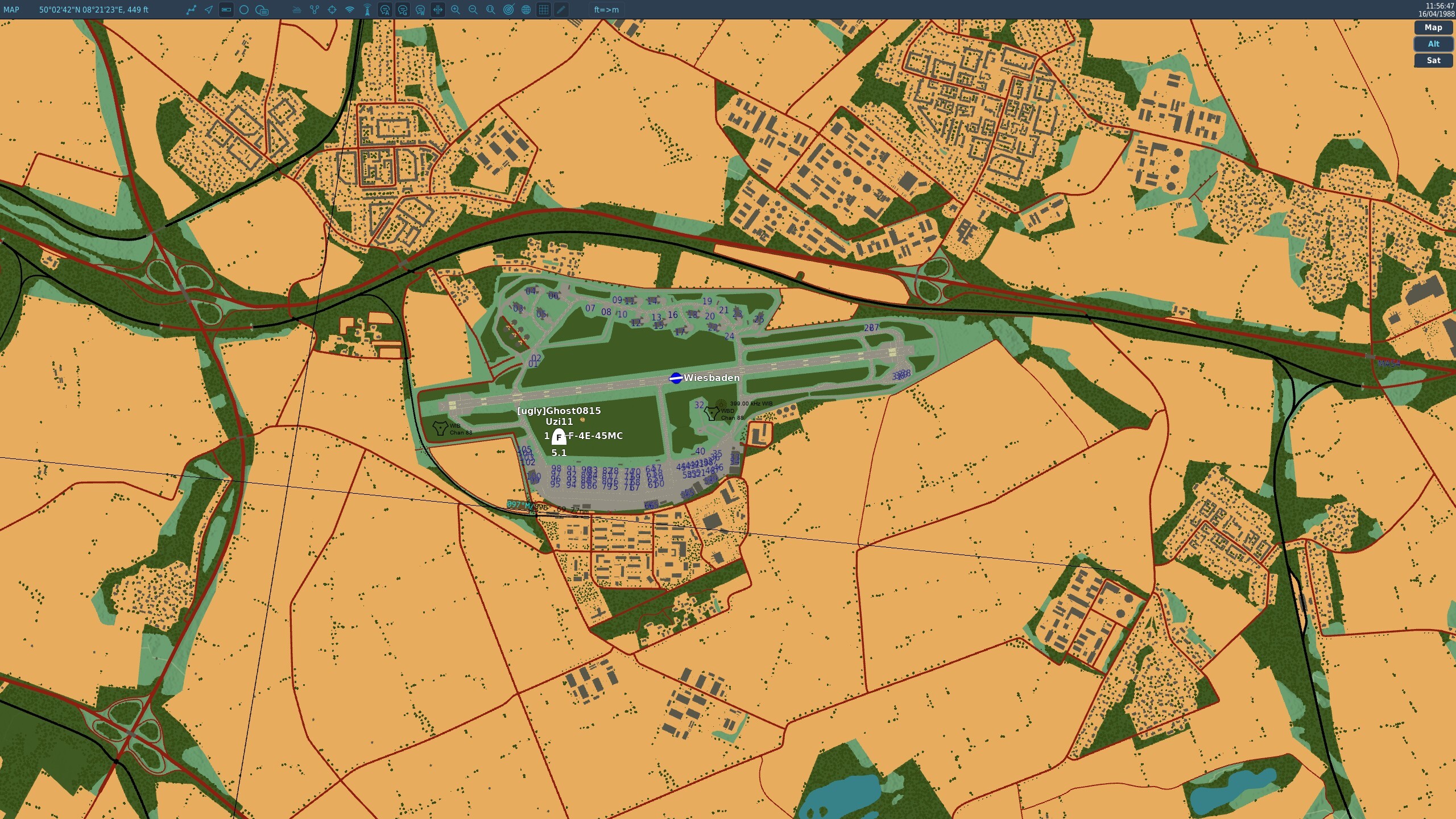Screen dimensions: 1456x819
Task: Click the 11:56:47 mission clock
Action: pyautogui.click(x=1440, y=6)
